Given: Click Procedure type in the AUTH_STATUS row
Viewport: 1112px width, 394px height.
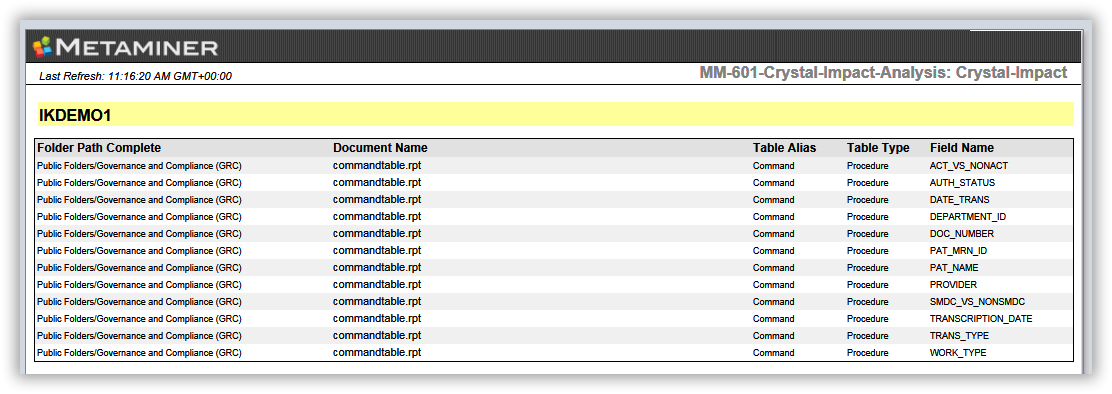Looking at the screenshot, I should tap(867, 183).
